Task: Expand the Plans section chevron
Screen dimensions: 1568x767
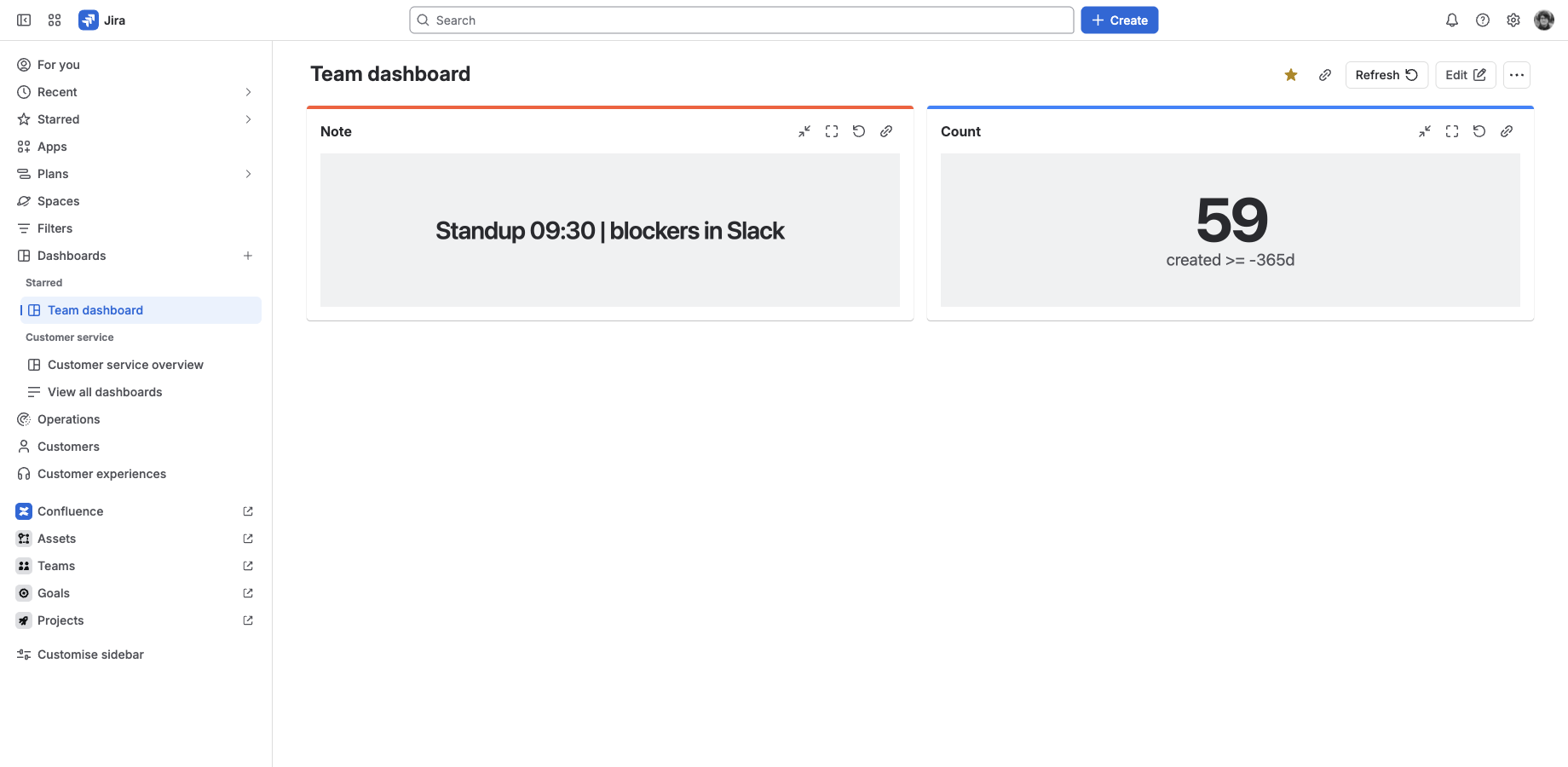Action: coord(248,174)
